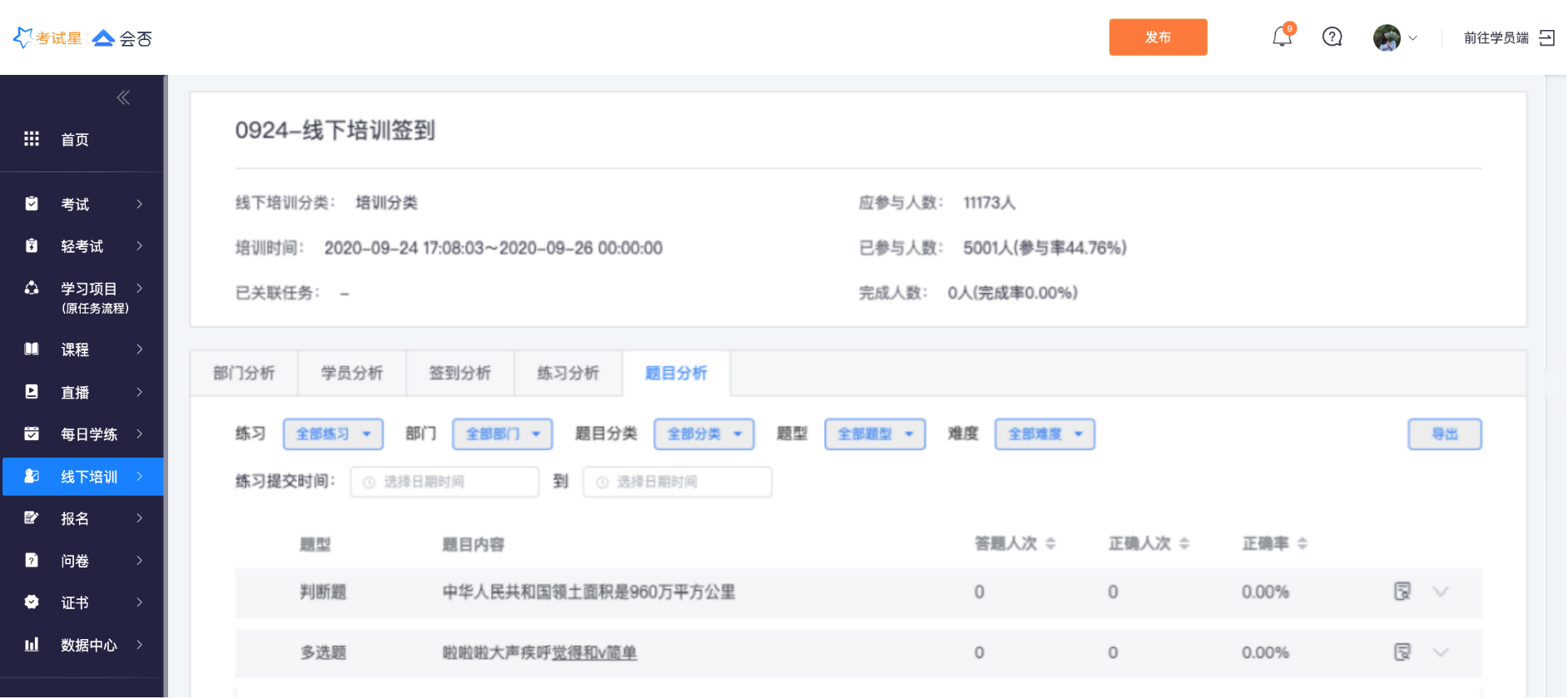Switch to the 部门分析 tab
1568x699 pixels.
coord(244,373)
